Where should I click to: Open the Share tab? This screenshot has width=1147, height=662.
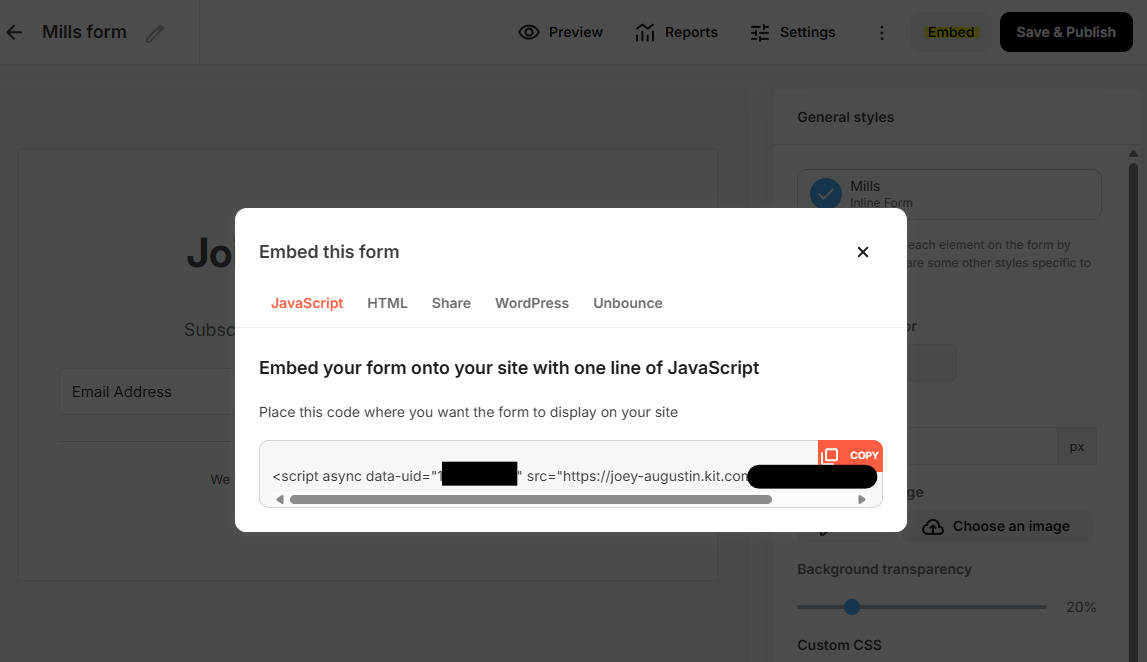[x=451, y=303]
